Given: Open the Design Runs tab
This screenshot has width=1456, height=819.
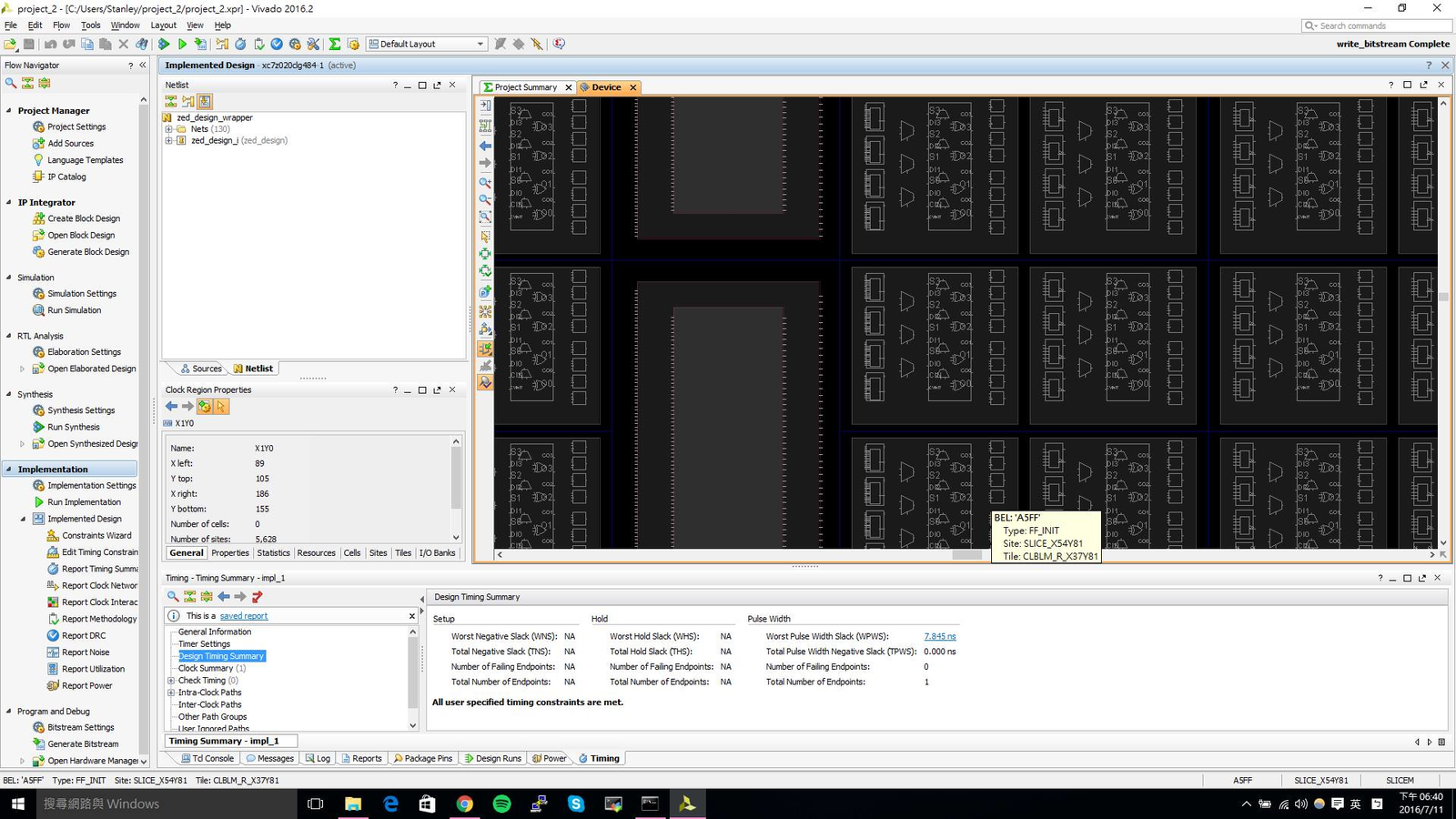Looking at the screenshot, I should 492,758.
